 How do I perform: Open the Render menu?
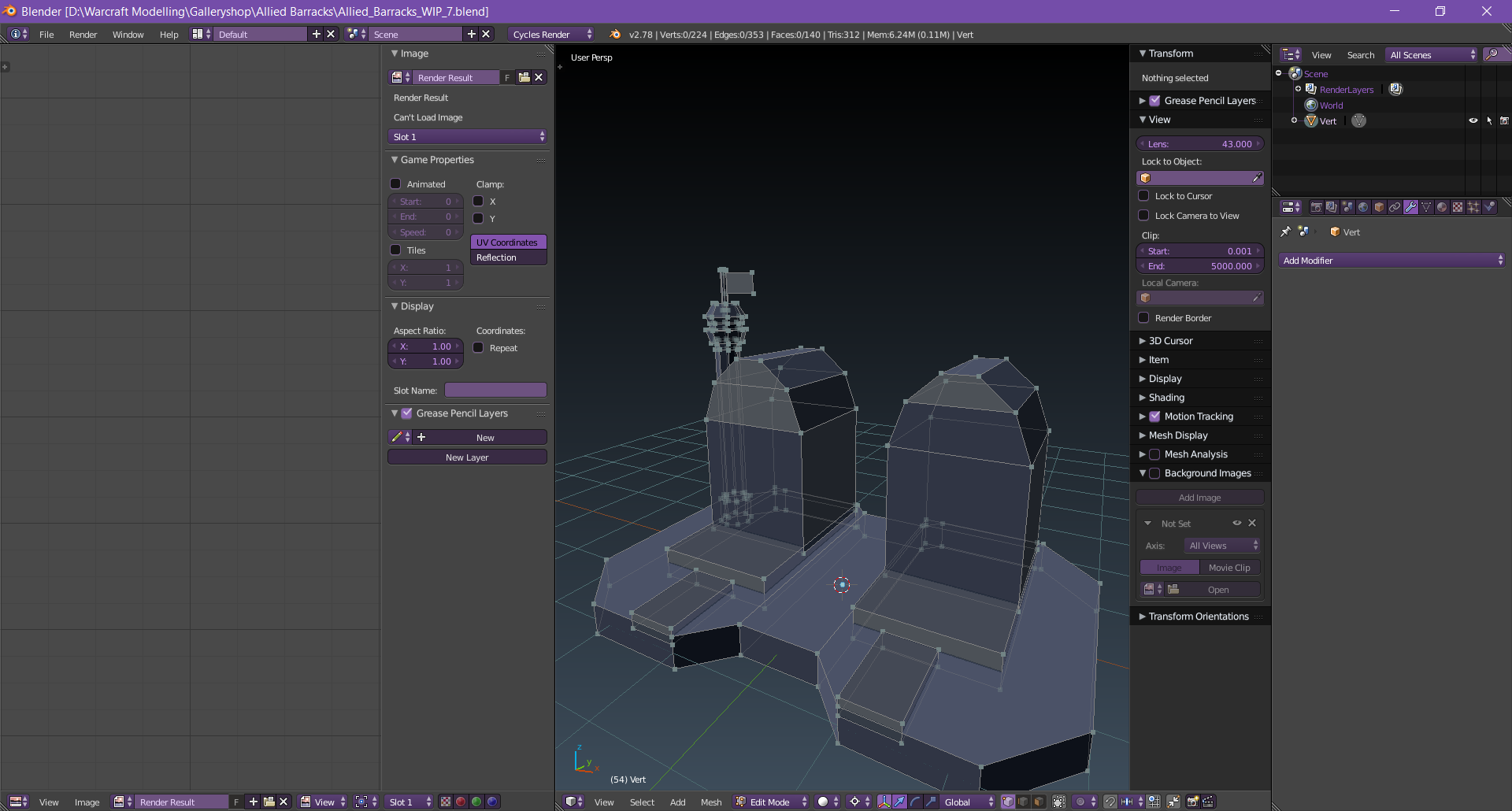coord(83,34)
